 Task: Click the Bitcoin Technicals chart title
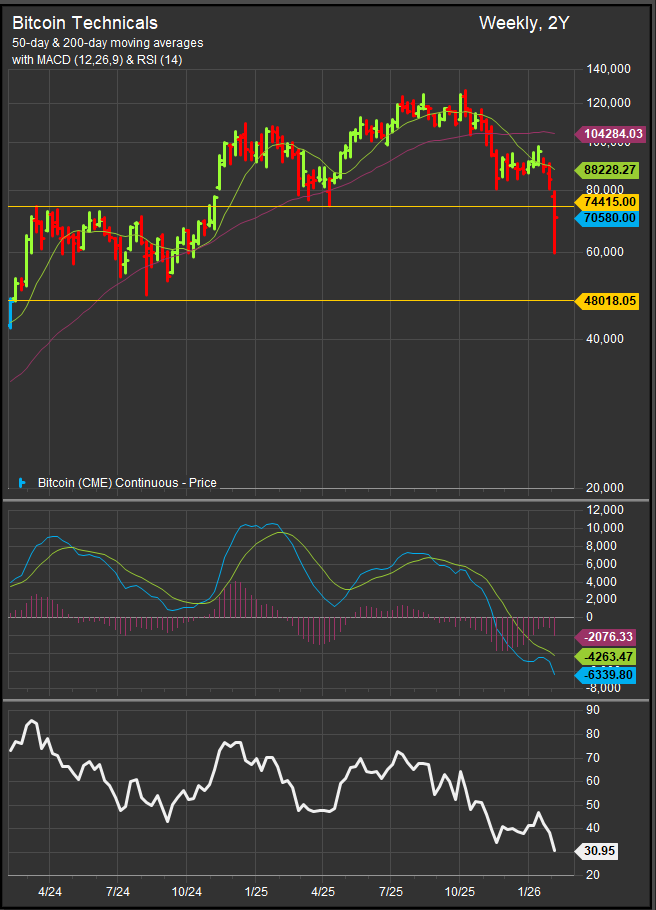coord(85,23)
